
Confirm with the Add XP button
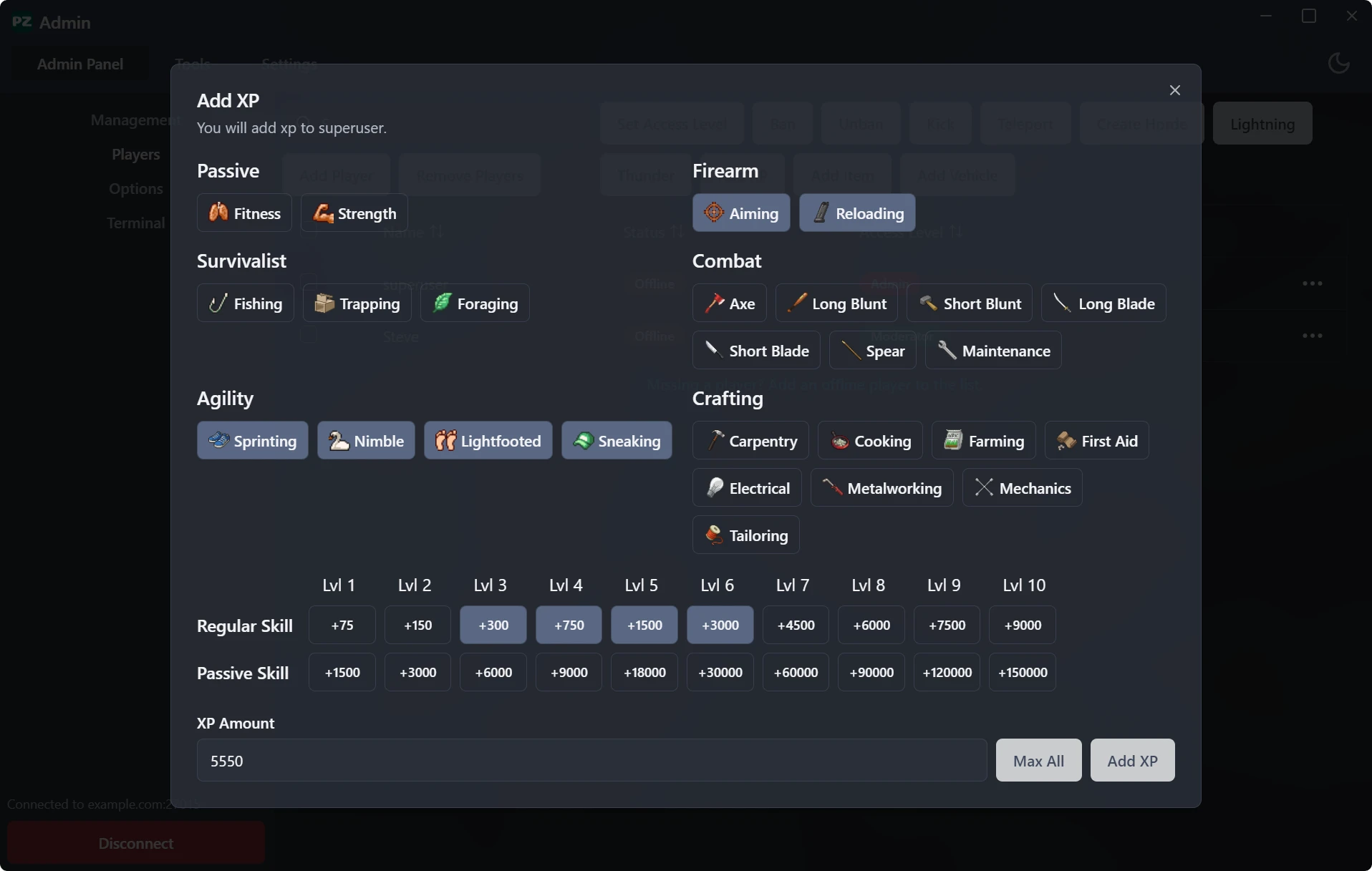[x=1131, y=760]
